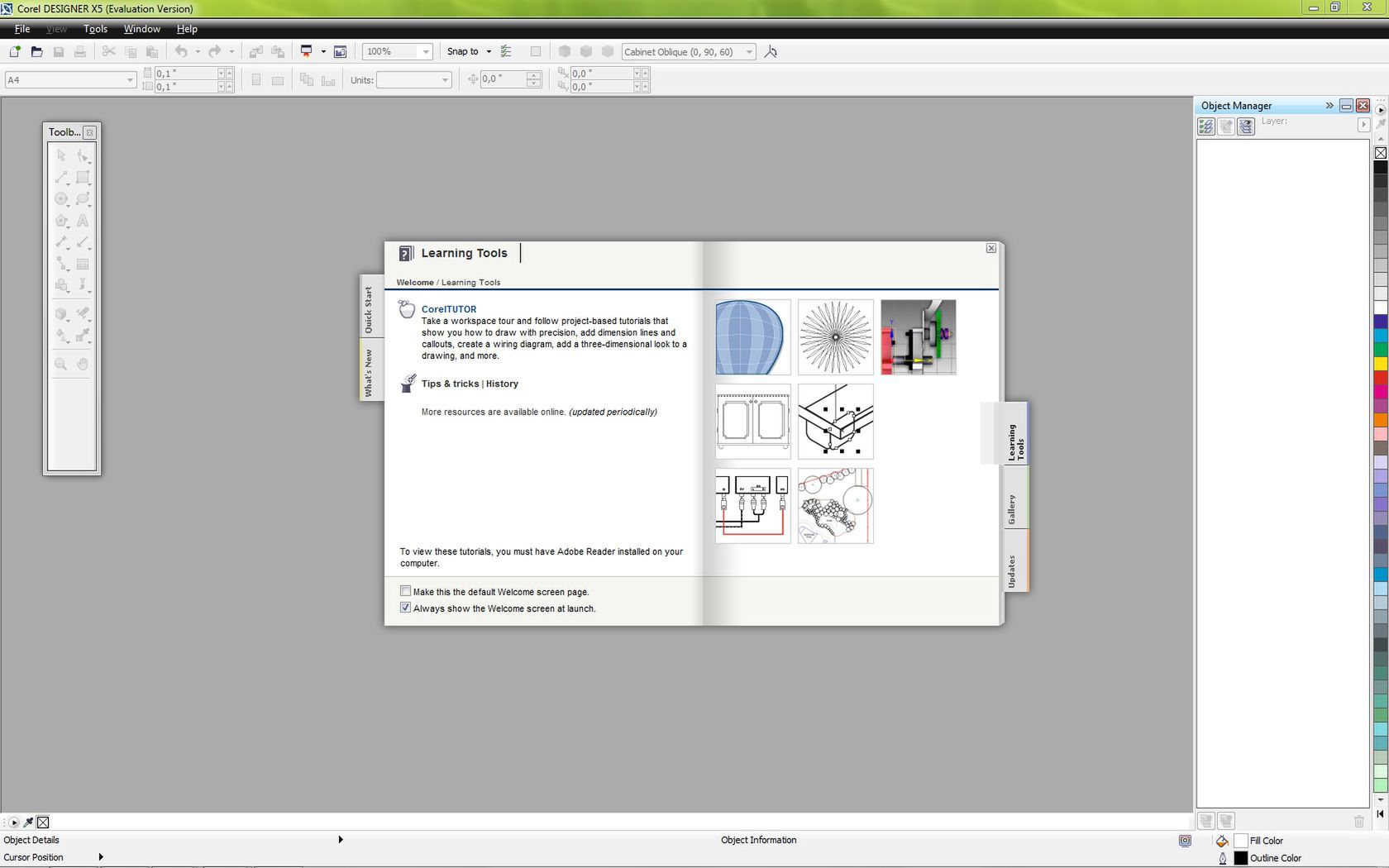Select the Shape edit tool in Toolbox
The height and width of the screenshot is (868, 1389).
coord(83,155)
